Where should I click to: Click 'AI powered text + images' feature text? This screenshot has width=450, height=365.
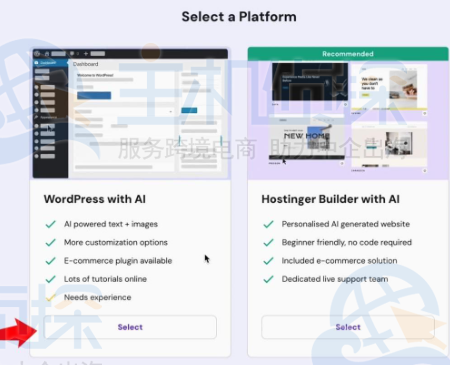[x=111, y=224]
